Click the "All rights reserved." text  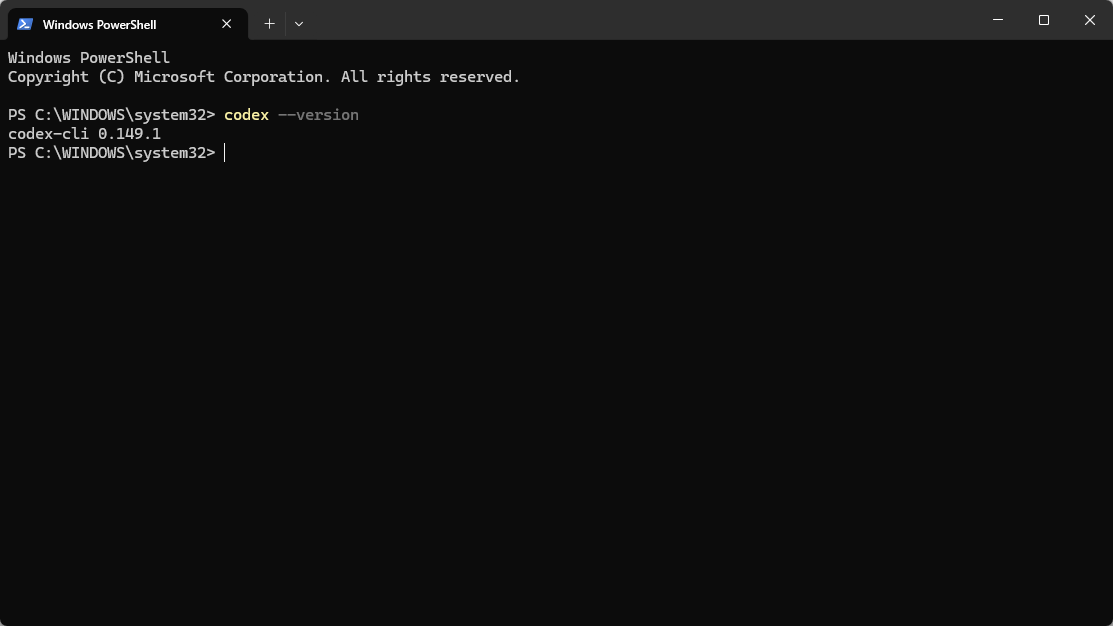coord(430,77)
